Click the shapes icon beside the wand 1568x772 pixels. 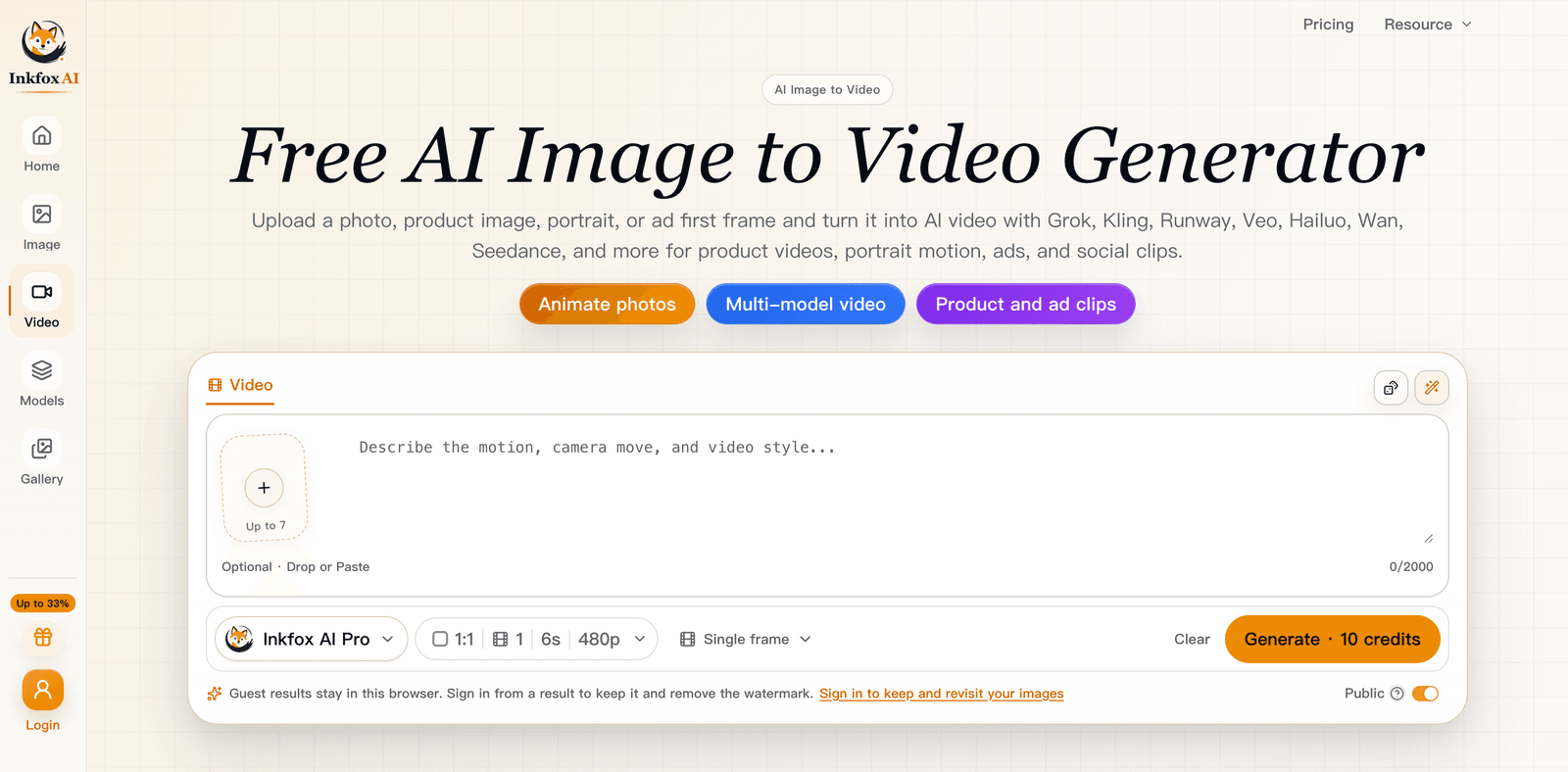pos(1391,388)
